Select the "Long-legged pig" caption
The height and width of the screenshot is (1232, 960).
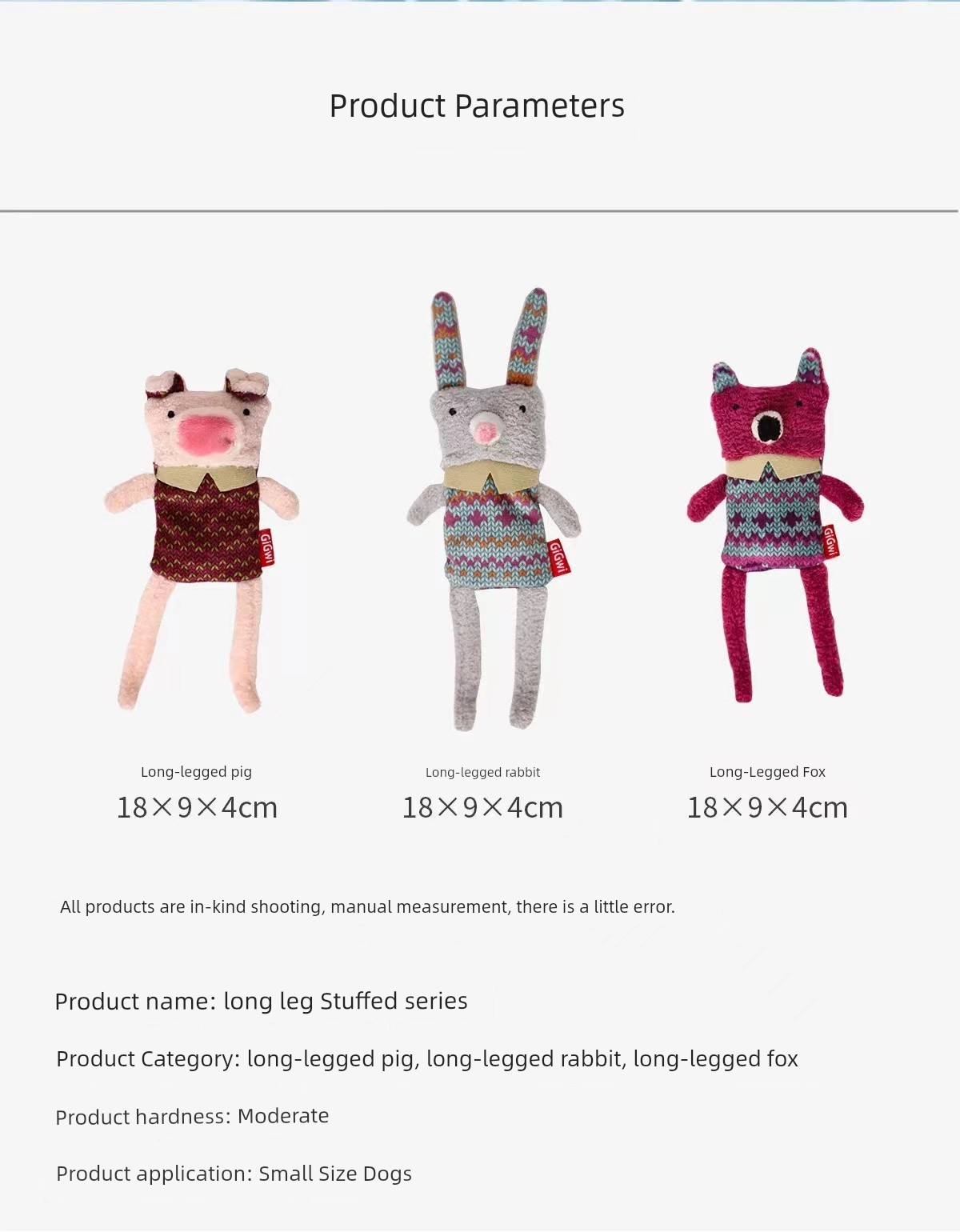[x=196, y=772]
